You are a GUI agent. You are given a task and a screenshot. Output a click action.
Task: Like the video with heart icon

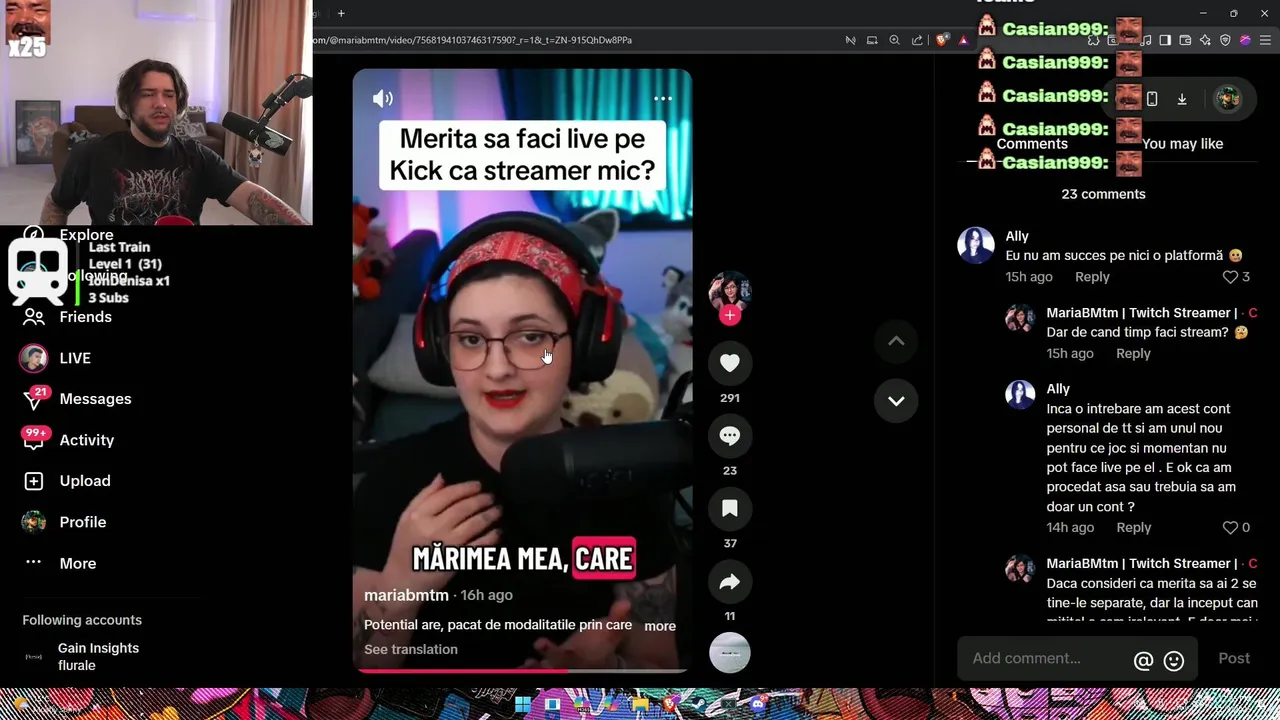pos(730,363)
